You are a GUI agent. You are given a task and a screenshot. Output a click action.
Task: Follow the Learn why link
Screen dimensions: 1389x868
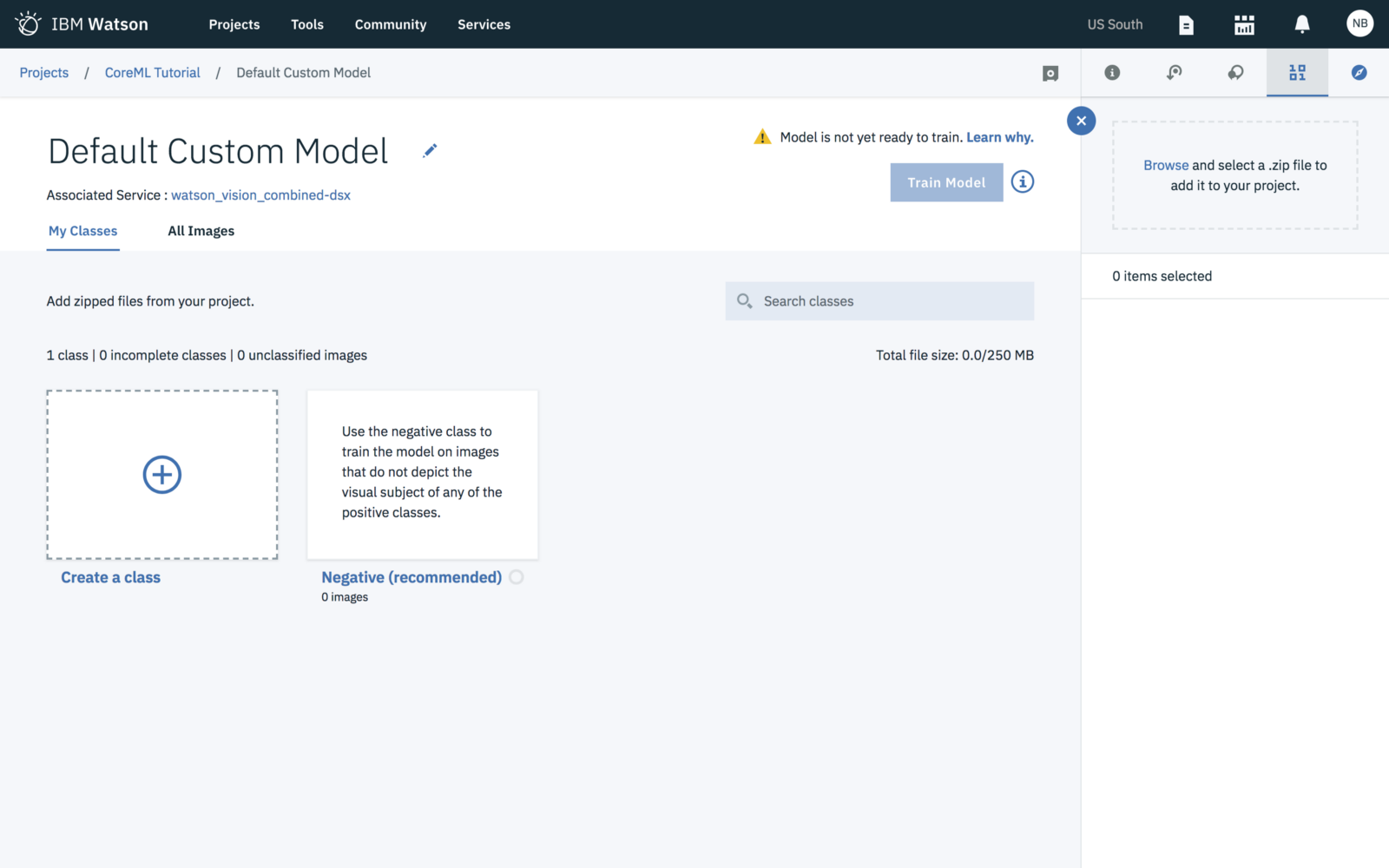999,137
